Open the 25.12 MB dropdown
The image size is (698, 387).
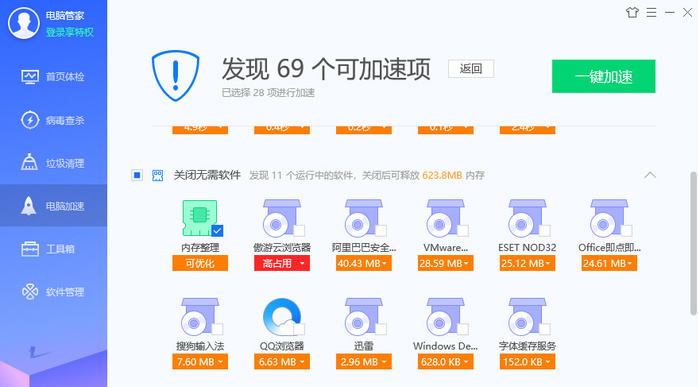528,263
